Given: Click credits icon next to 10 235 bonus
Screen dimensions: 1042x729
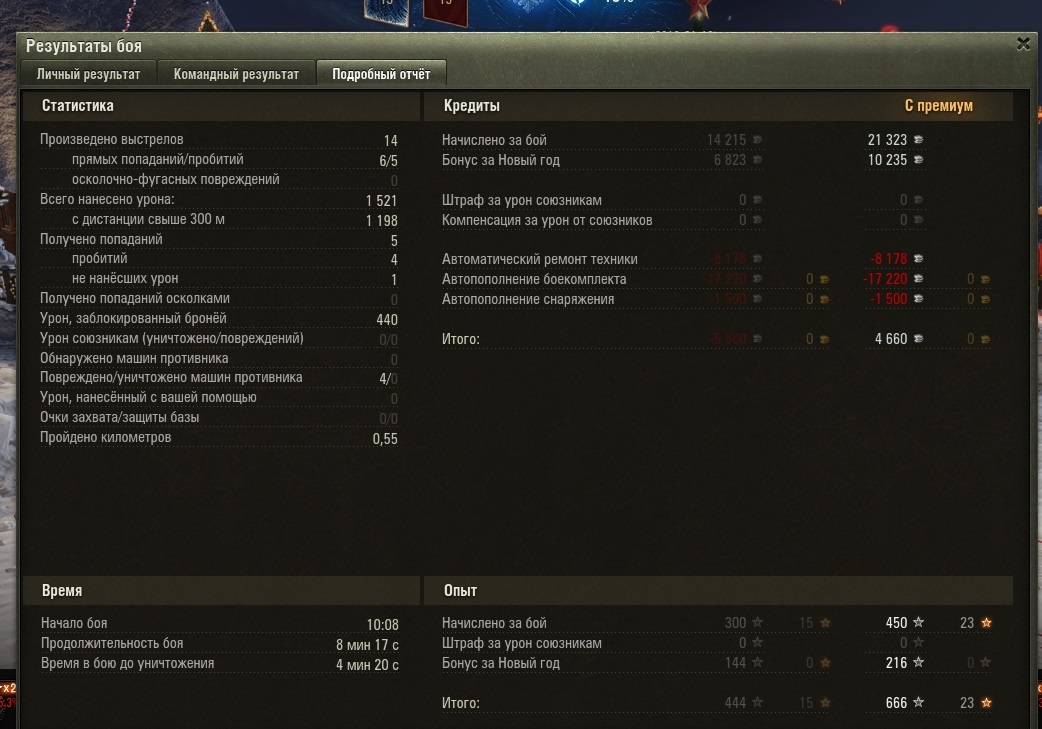Looking at the screenshot, I should tap(918, 159).
